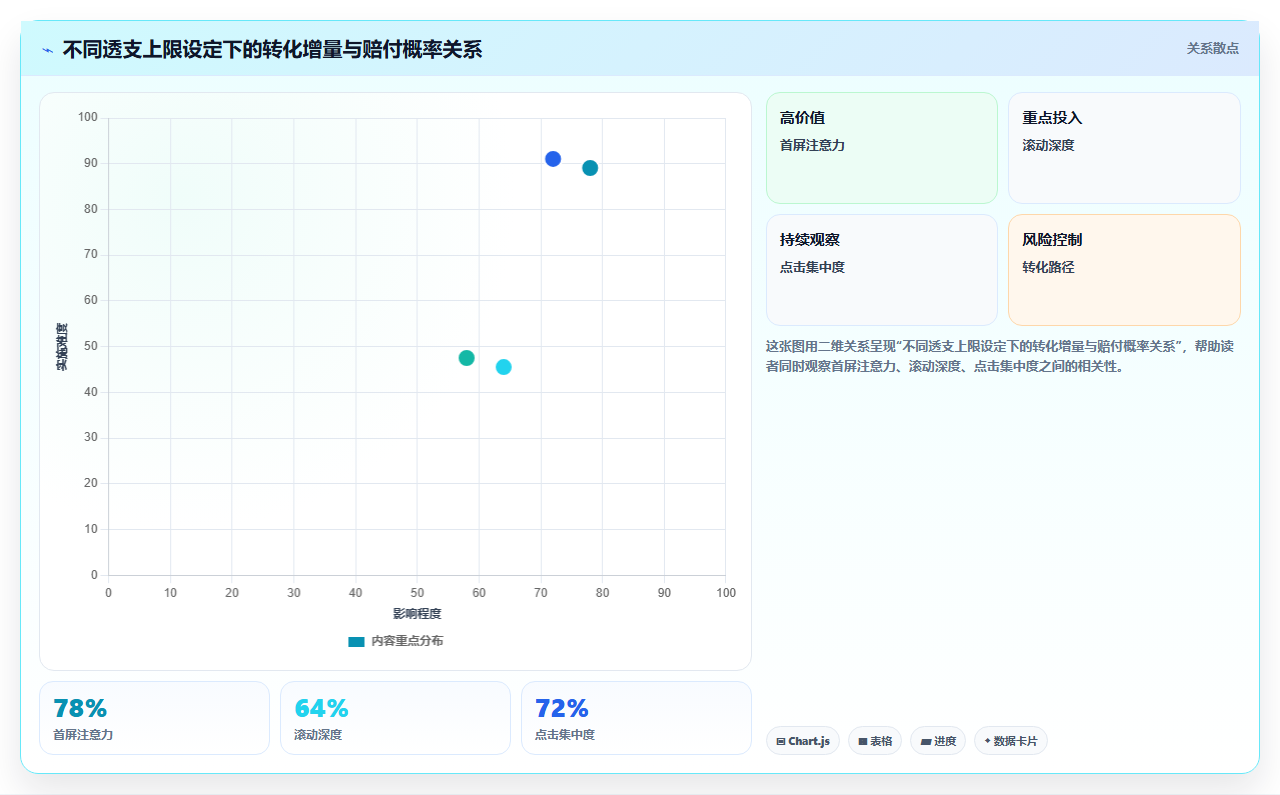1280x795 pixels.
Task: Click the 滚动深度 text in 重点投入 card
Action: point(1048,145)
